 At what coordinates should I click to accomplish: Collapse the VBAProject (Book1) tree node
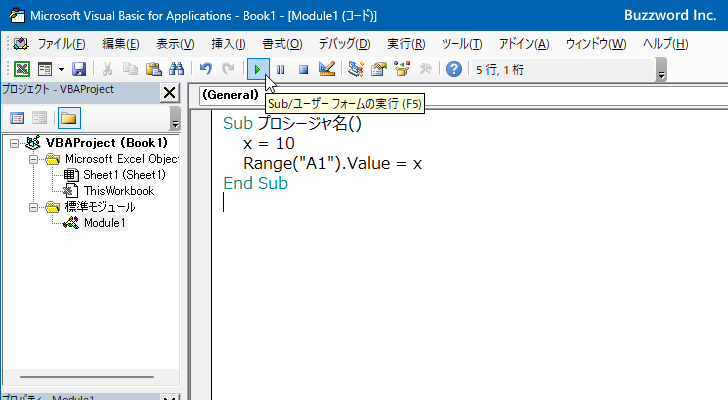click(14, 143)
